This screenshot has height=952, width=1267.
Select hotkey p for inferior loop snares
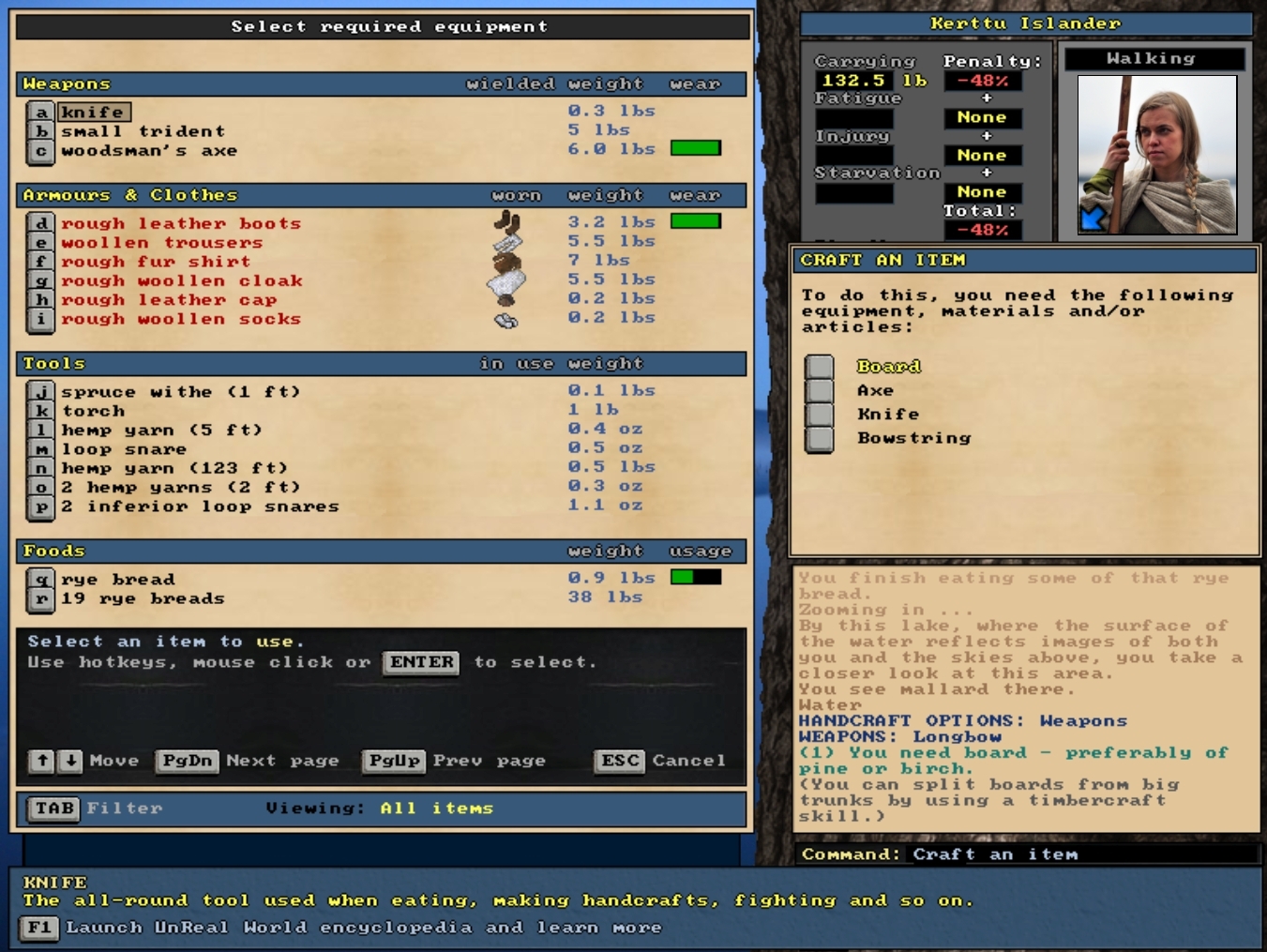point(40,506)
